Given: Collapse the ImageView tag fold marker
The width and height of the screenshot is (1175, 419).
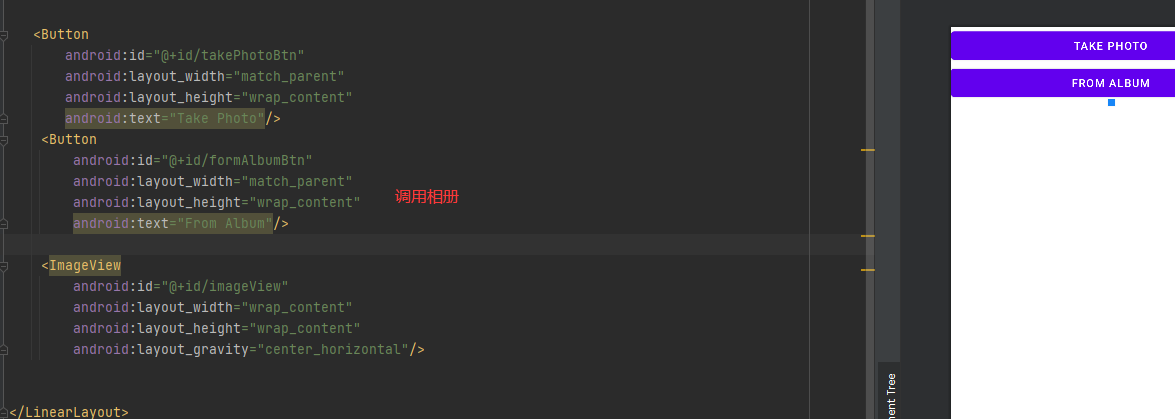Looking at the screenshot, I should (x=4, y=265).
